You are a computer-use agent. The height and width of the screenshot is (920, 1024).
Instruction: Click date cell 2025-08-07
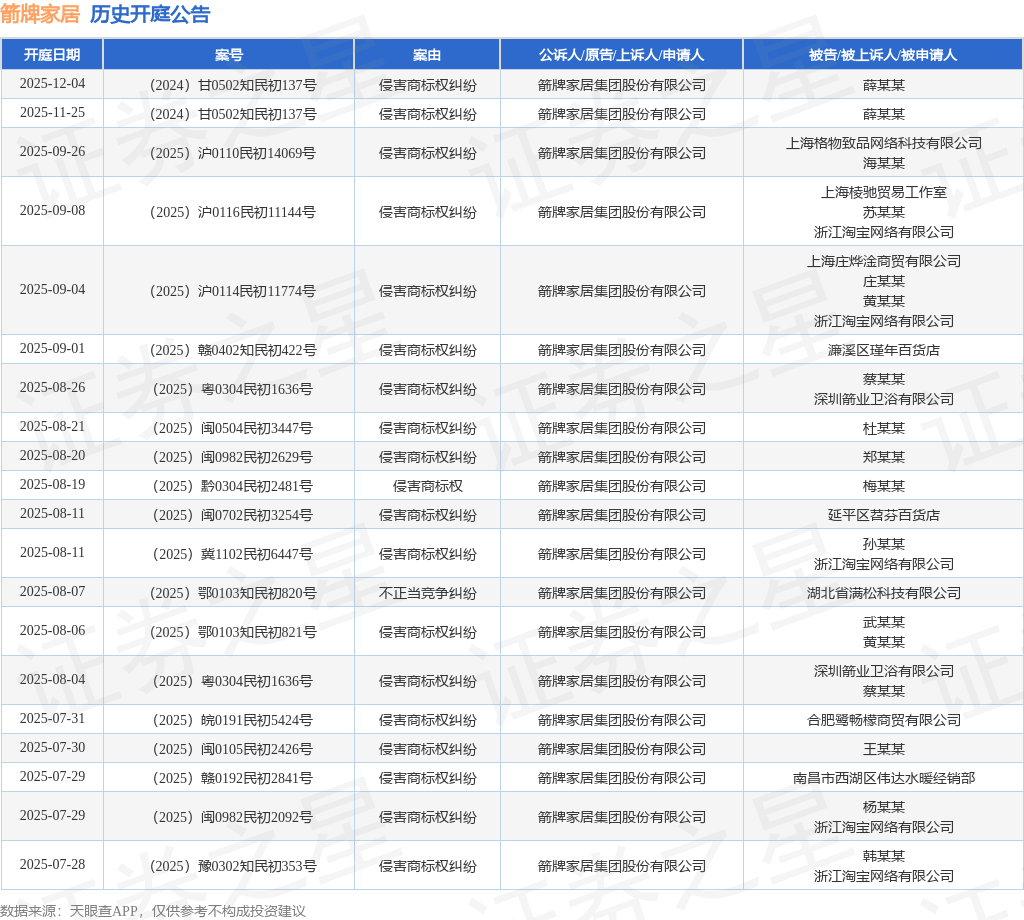point(52,592)
